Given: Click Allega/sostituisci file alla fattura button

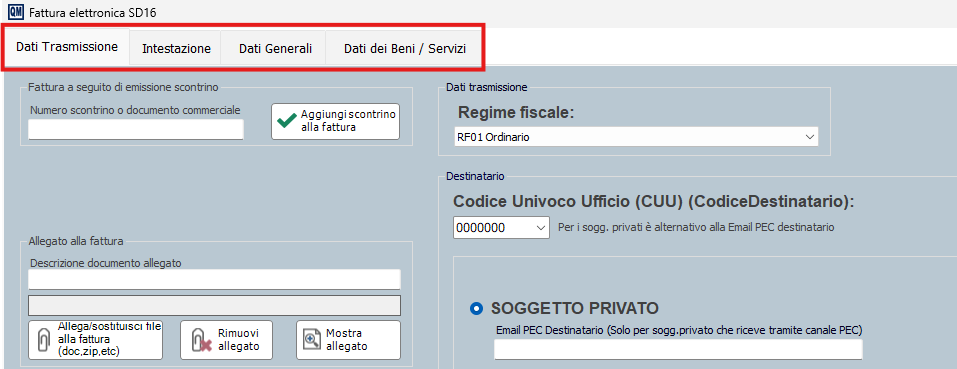Looking at the screenshot, I should 95,340.
